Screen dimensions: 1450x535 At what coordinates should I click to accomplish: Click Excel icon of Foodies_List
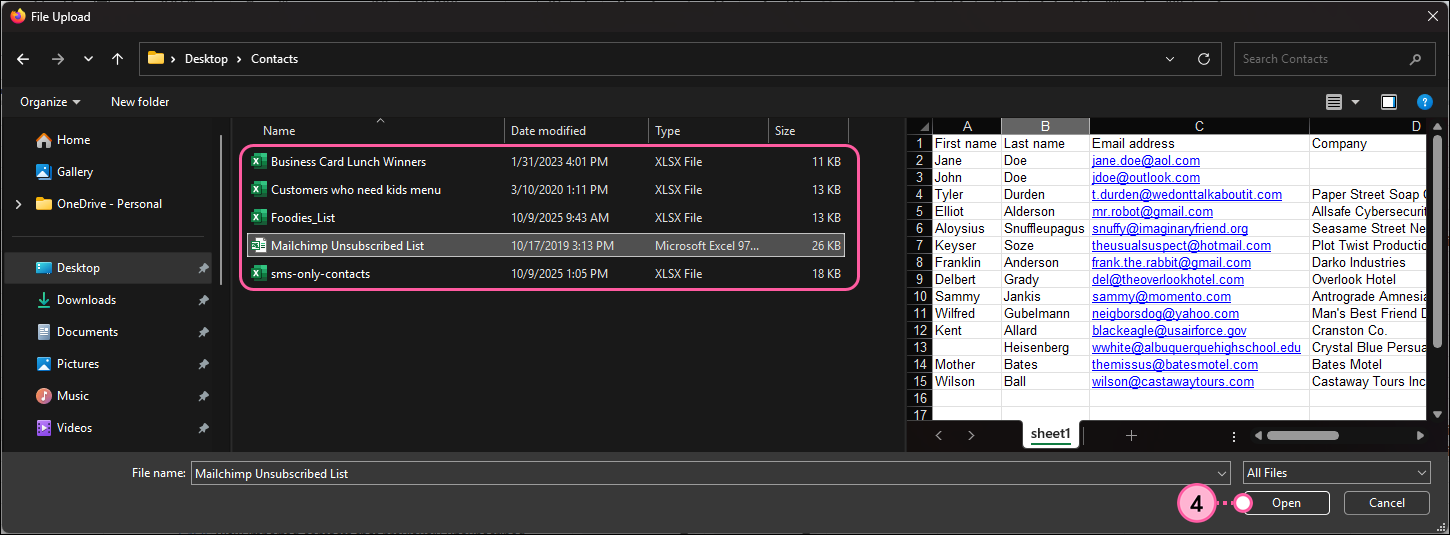[x=259, y=217]
